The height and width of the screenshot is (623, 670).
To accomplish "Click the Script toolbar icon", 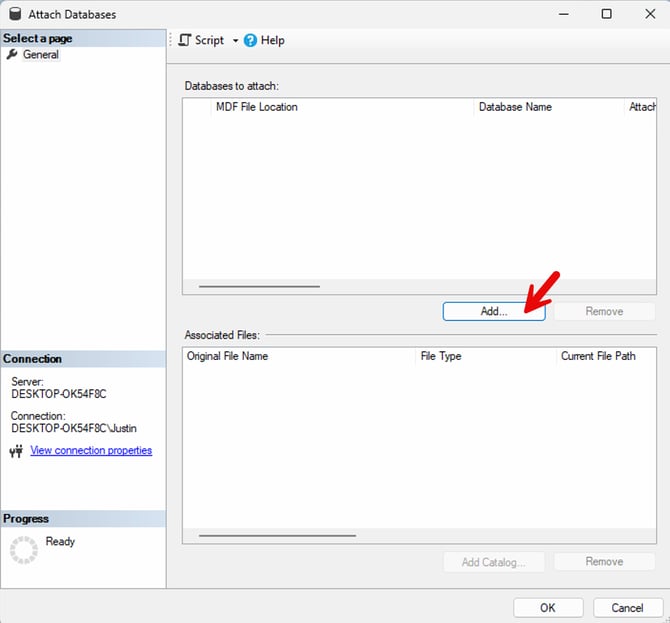I will (184, 40).
